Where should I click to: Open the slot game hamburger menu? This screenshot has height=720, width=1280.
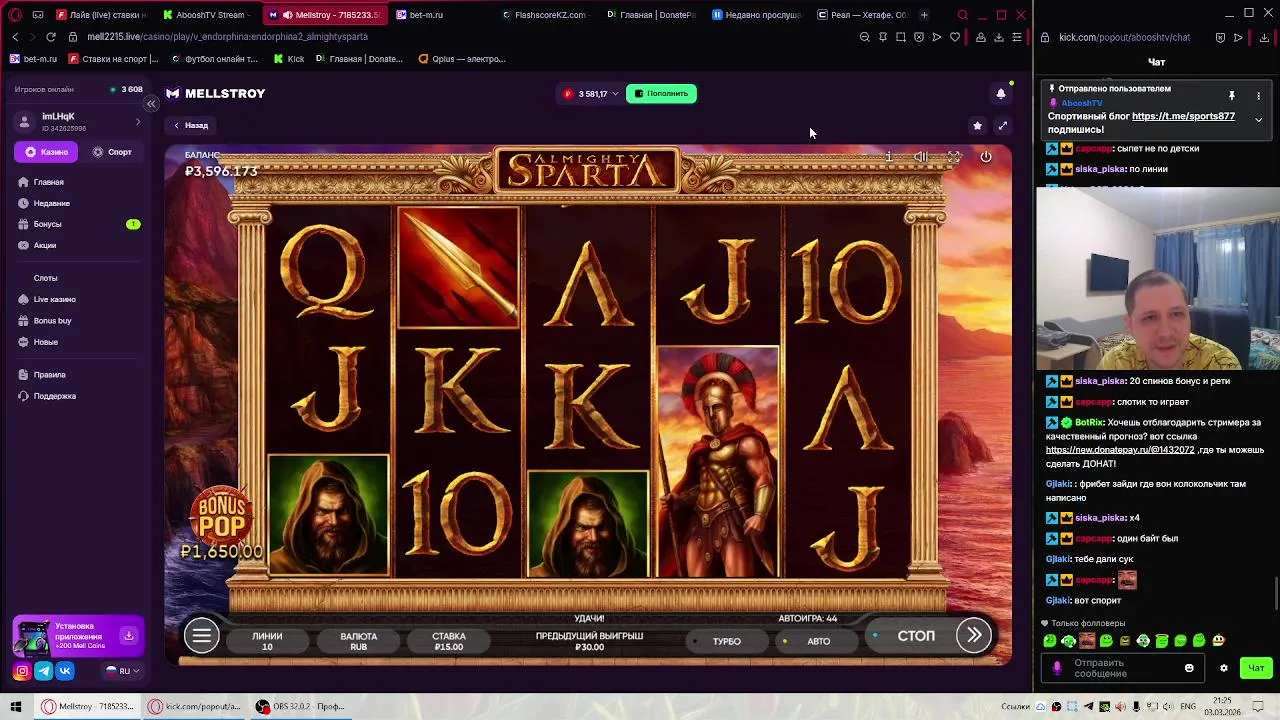click(x=201, y=636)
